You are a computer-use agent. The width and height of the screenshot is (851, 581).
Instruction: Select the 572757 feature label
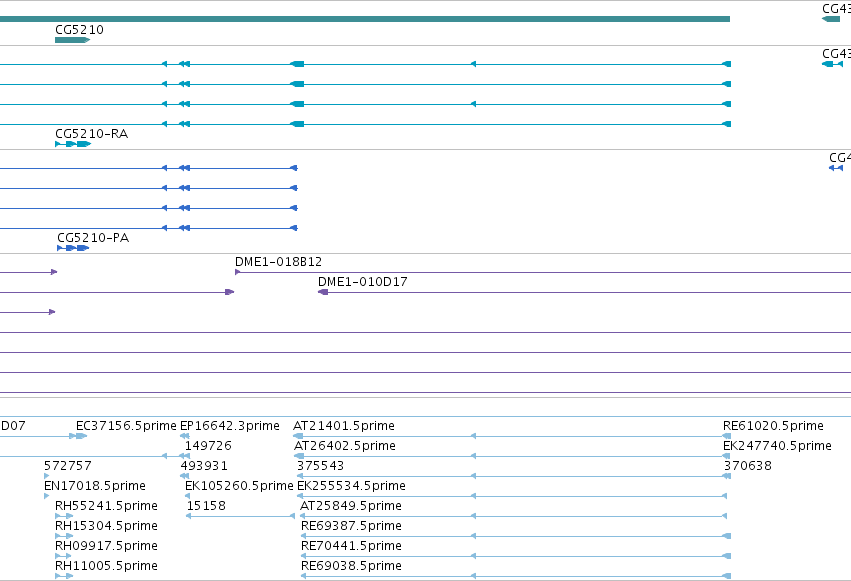coord(68,465)
